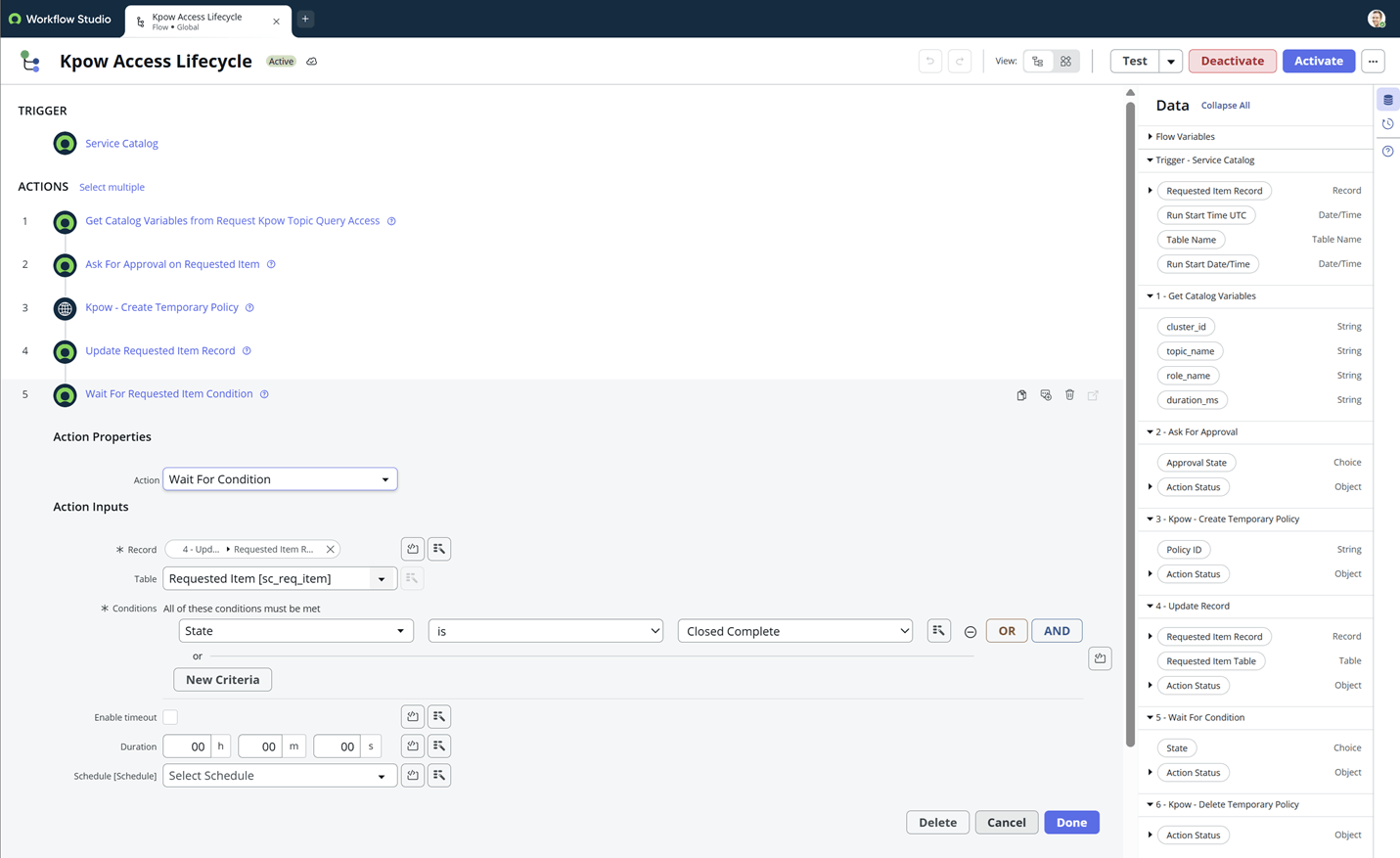
Task: Click the topic_name data pill
Action: (x=1190, y=351)
